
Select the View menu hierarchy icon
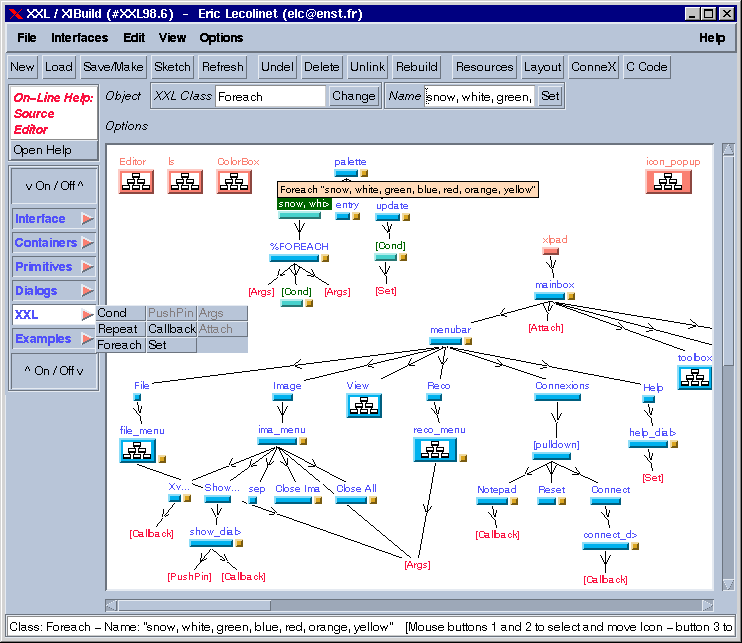(x=364, y=405)
